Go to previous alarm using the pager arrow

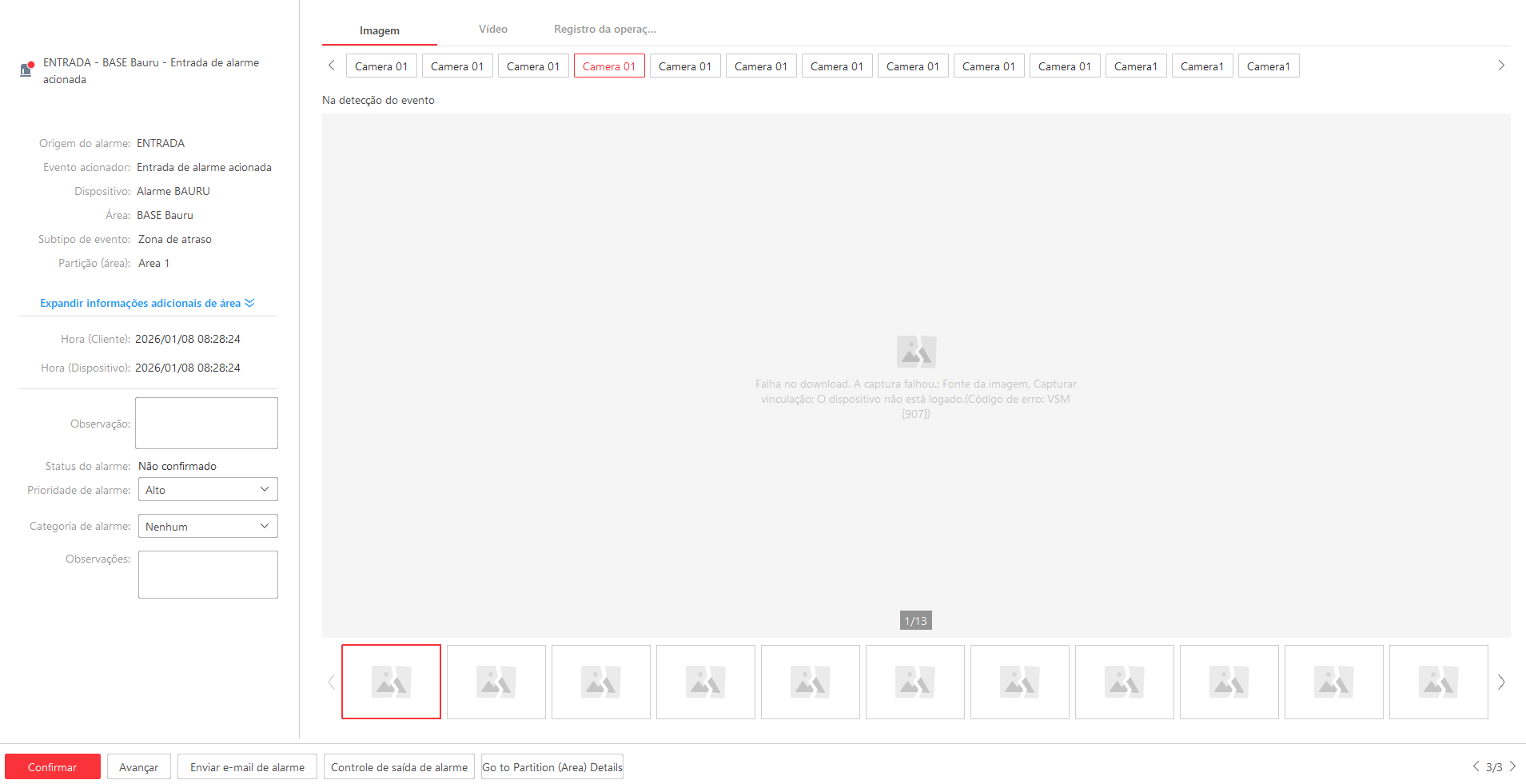(x=1476, y=766)
